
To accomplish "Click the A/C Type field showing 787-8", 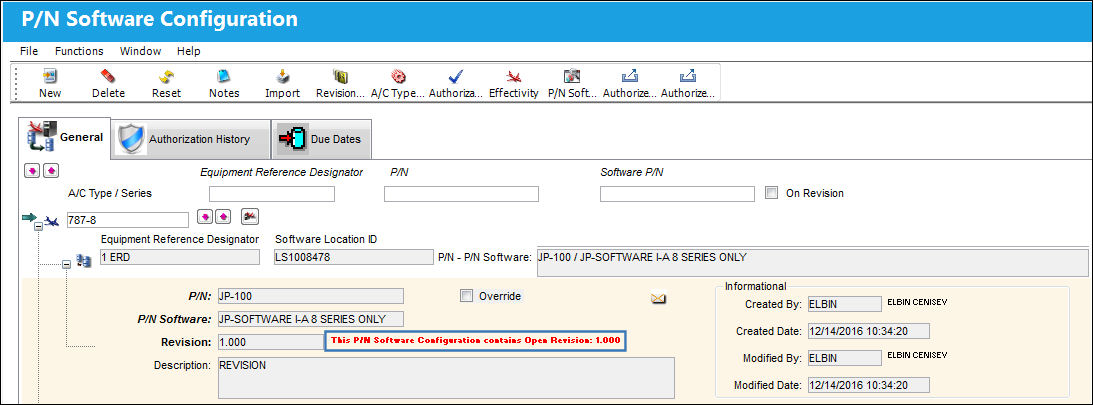I will pos(128,220).
